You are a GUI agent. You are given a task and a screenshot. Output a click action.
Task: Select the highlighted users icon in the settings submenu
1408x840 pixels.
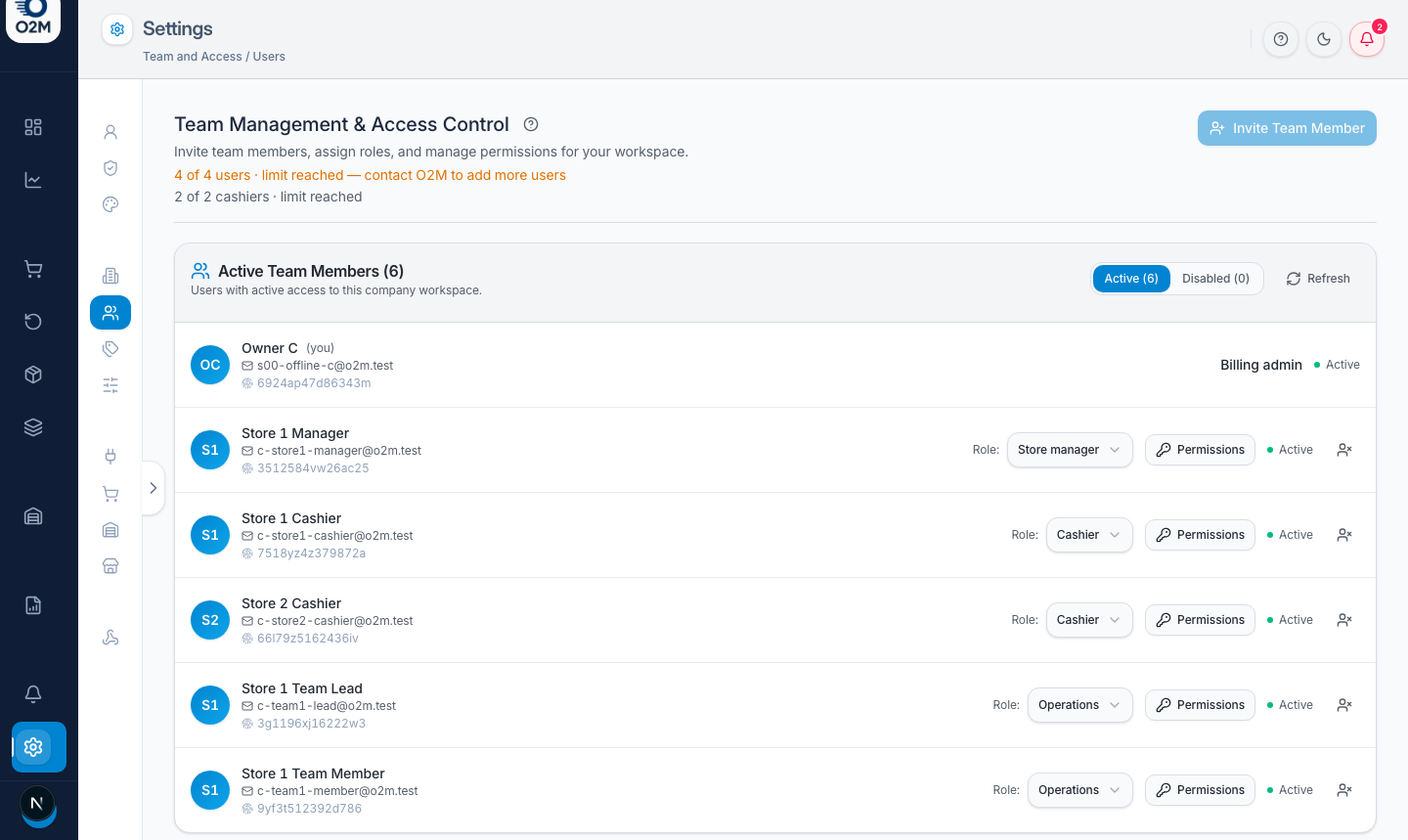point(110,313)
